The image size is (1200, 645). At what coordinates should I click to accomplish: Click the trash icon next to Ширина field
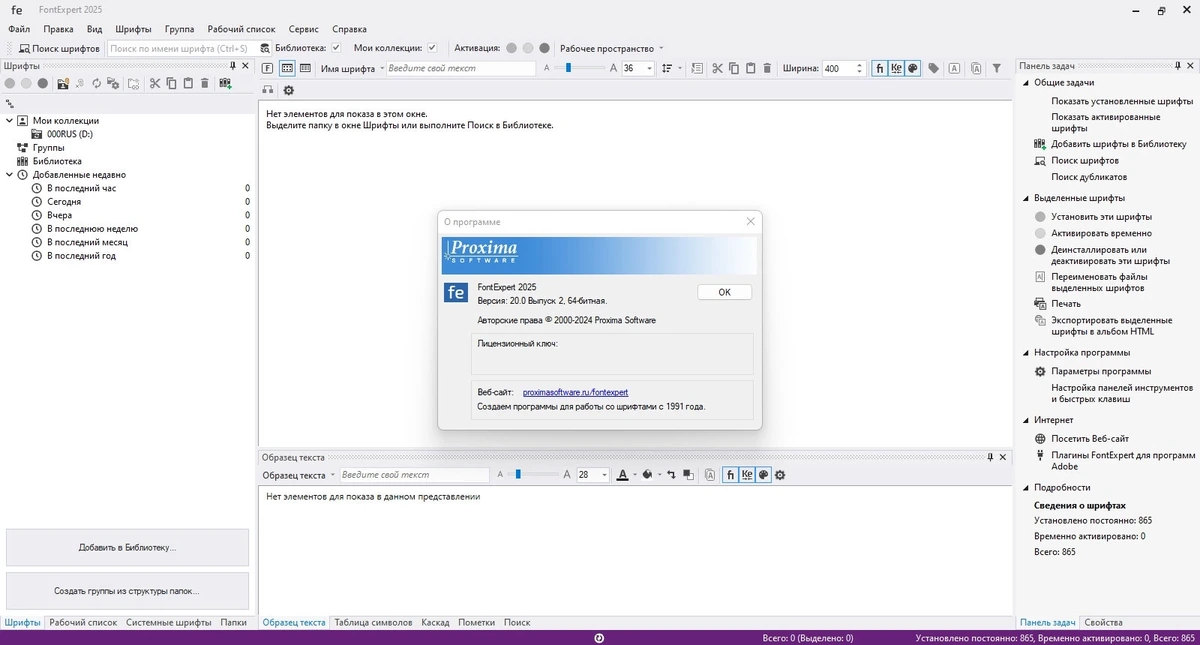tap(767, 68)
